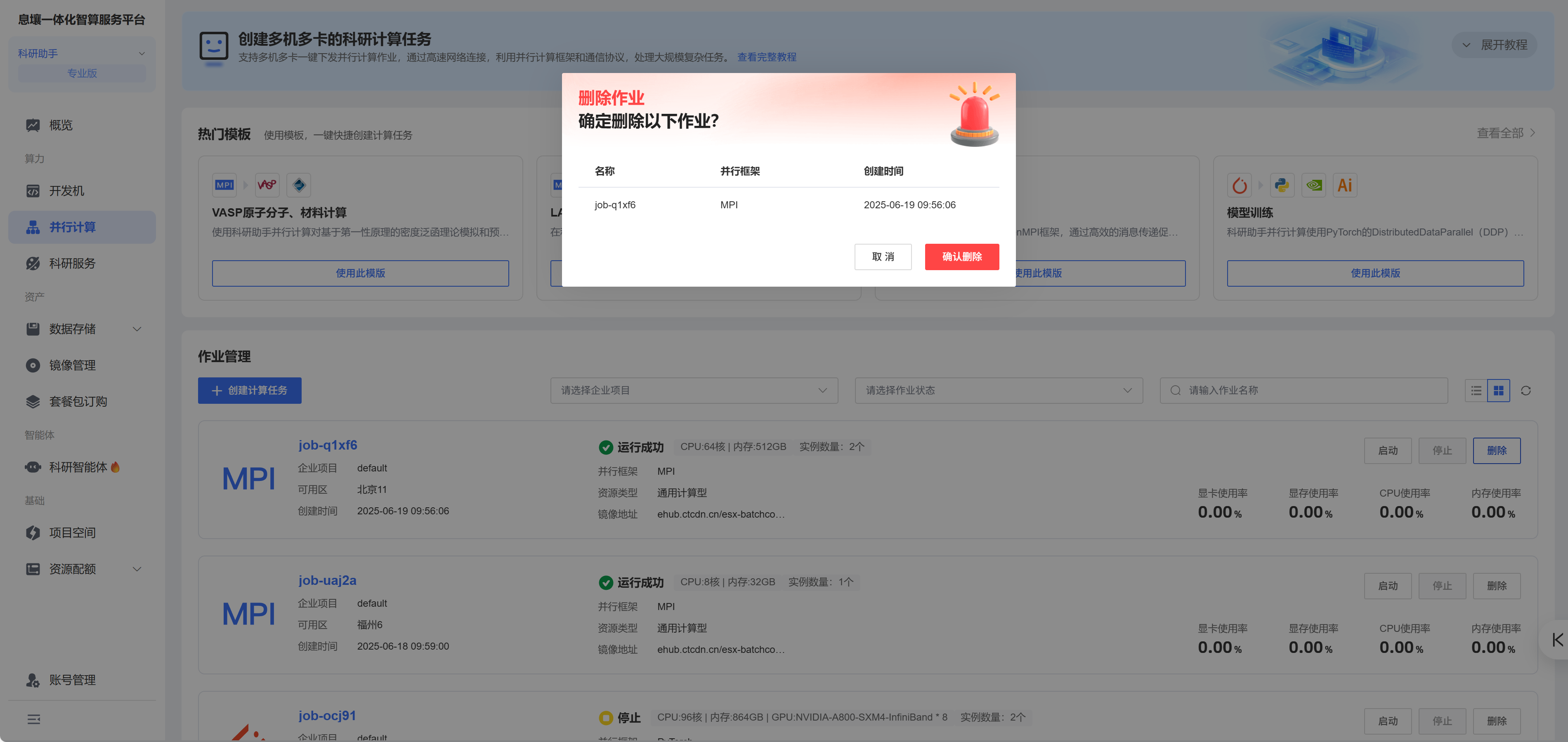Open 镜像管理 sidebar item
Viewport: 1568px width, 742px height.
[x=82, y=365]
